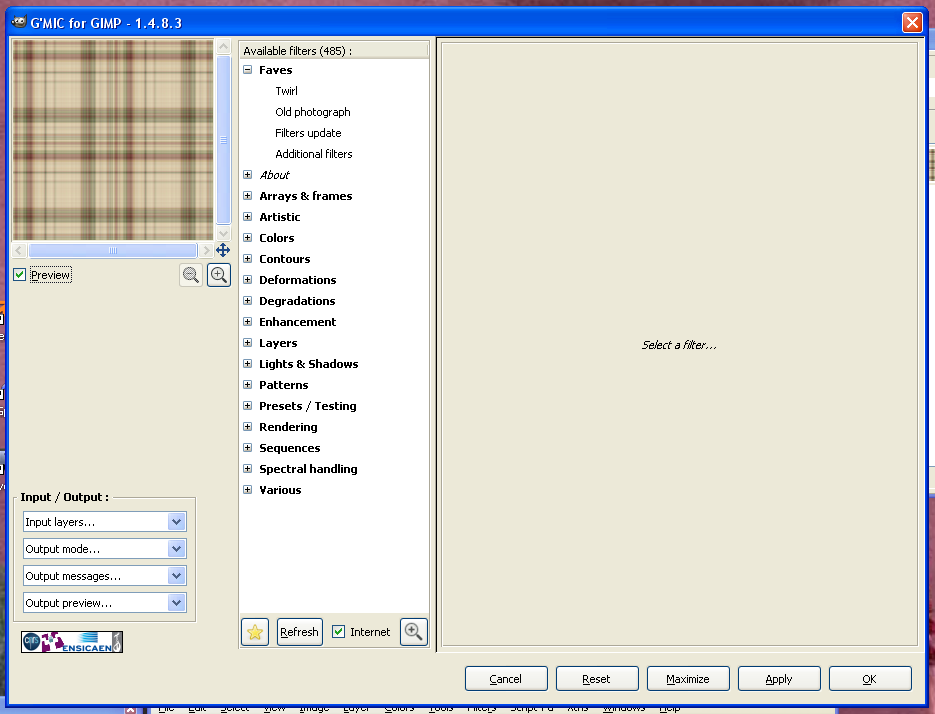The image size is (935, 714).
Task: Select the Twirl filter
Action: tap(286, 91)
